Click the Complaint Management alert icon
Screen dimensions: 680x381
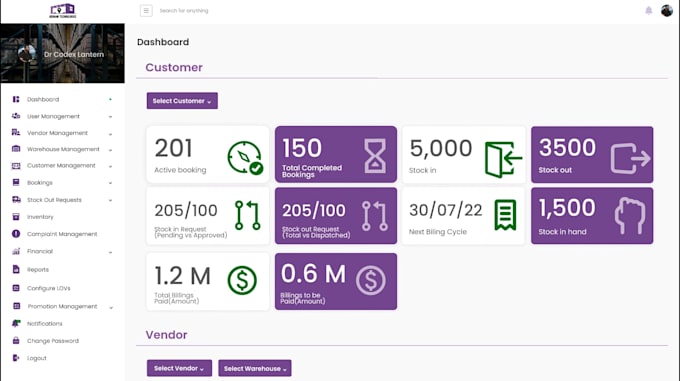click(x=16, y=234)
